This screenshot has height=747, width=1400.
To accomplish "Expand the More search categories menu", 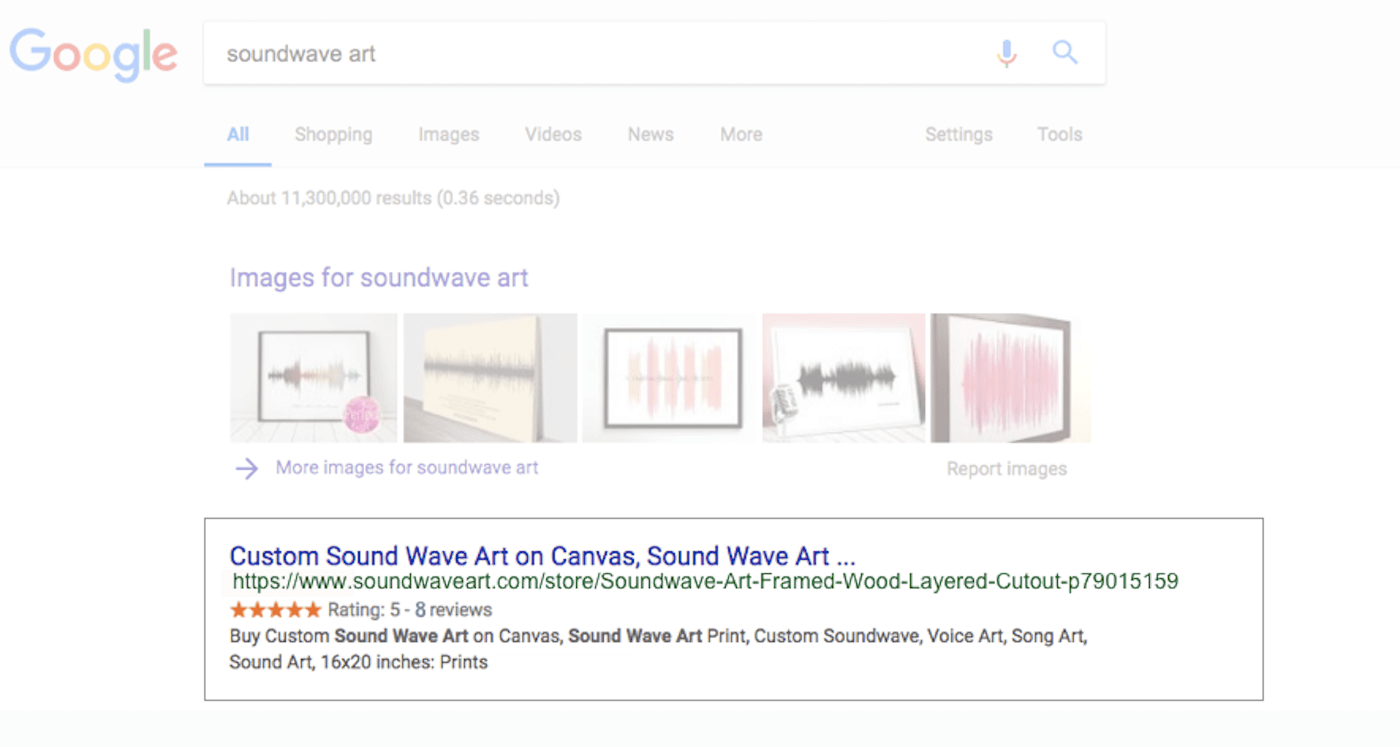I will click(741, 135).
